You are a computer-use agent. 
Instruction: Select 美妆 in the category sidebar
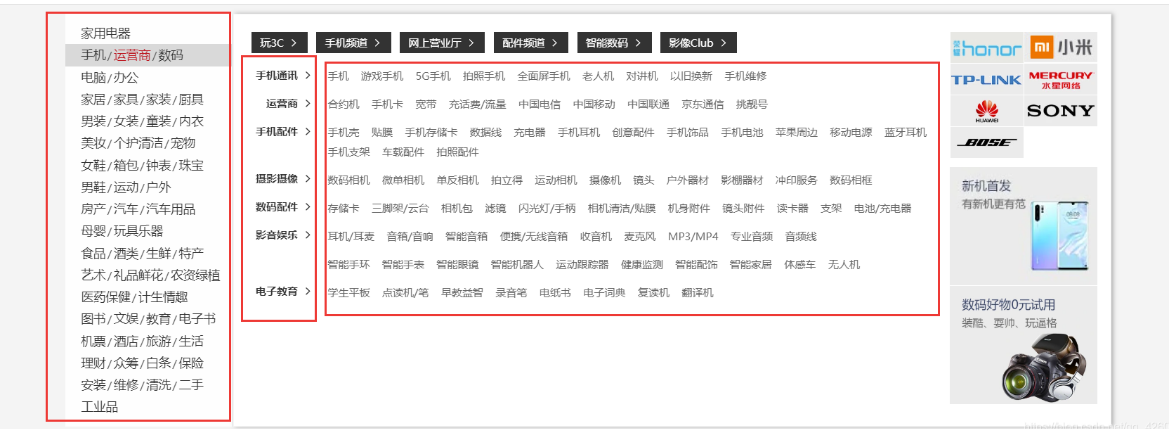click(93, 143)
